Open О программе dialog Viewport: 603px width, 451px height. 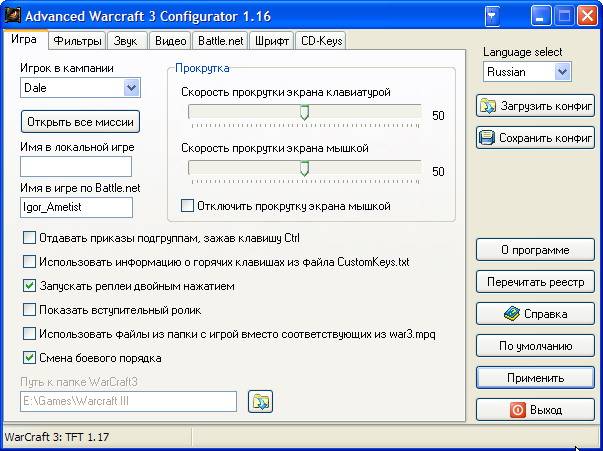[535, 250]
